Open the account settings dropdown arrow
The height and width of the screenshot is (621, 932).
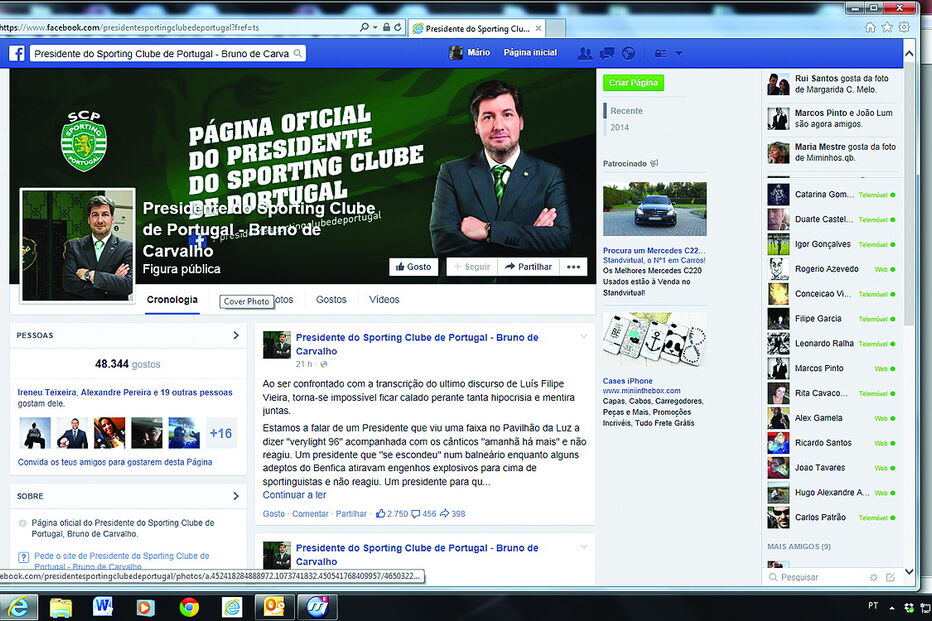678,53
